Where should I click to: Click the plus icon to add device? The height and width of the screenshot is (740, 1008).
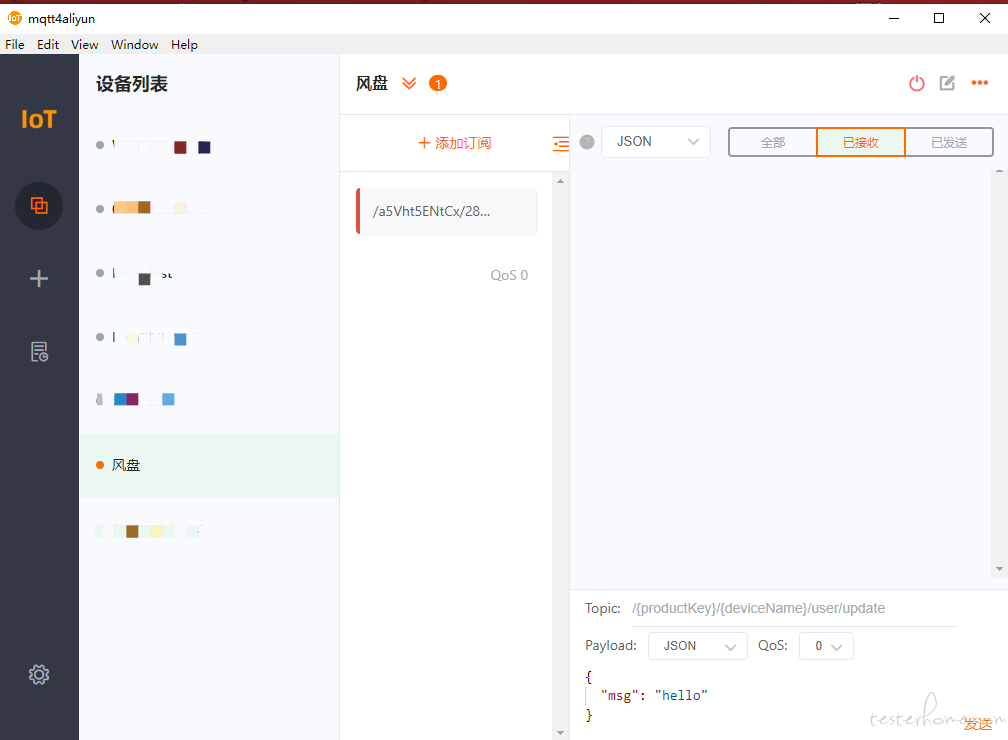39,278
